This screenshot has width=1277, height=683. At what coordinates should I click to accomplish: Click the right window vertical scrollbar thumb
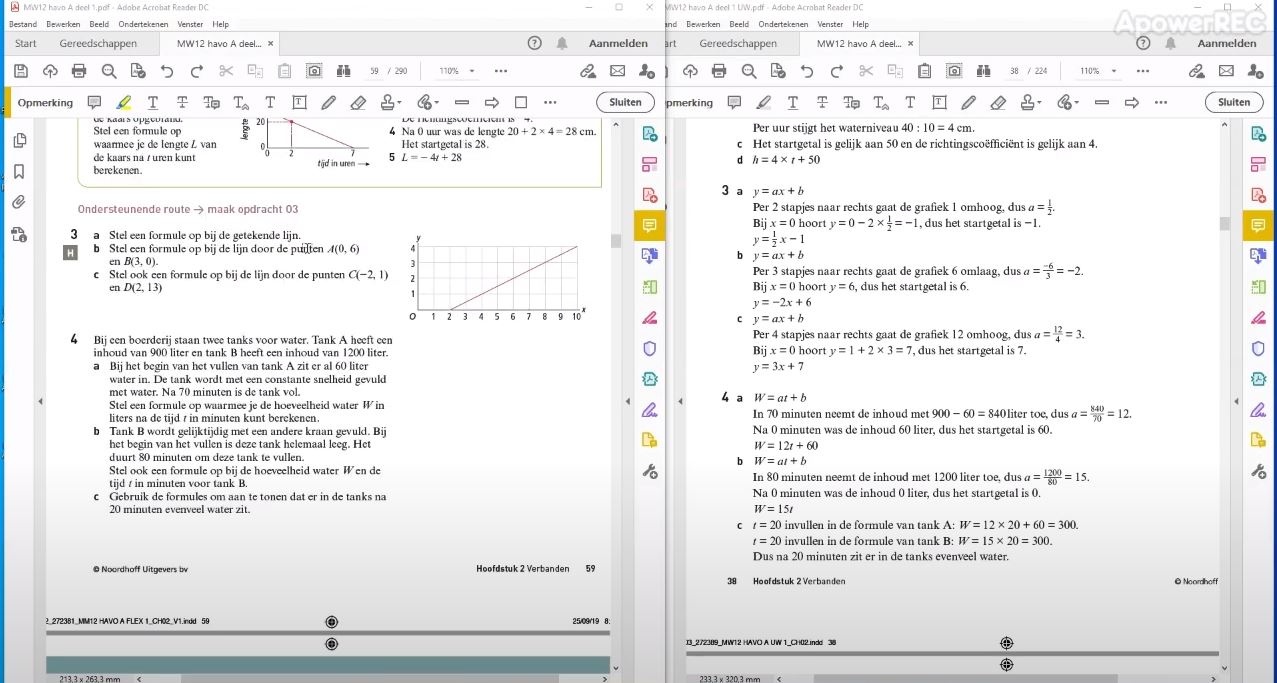pos(1224,223)
